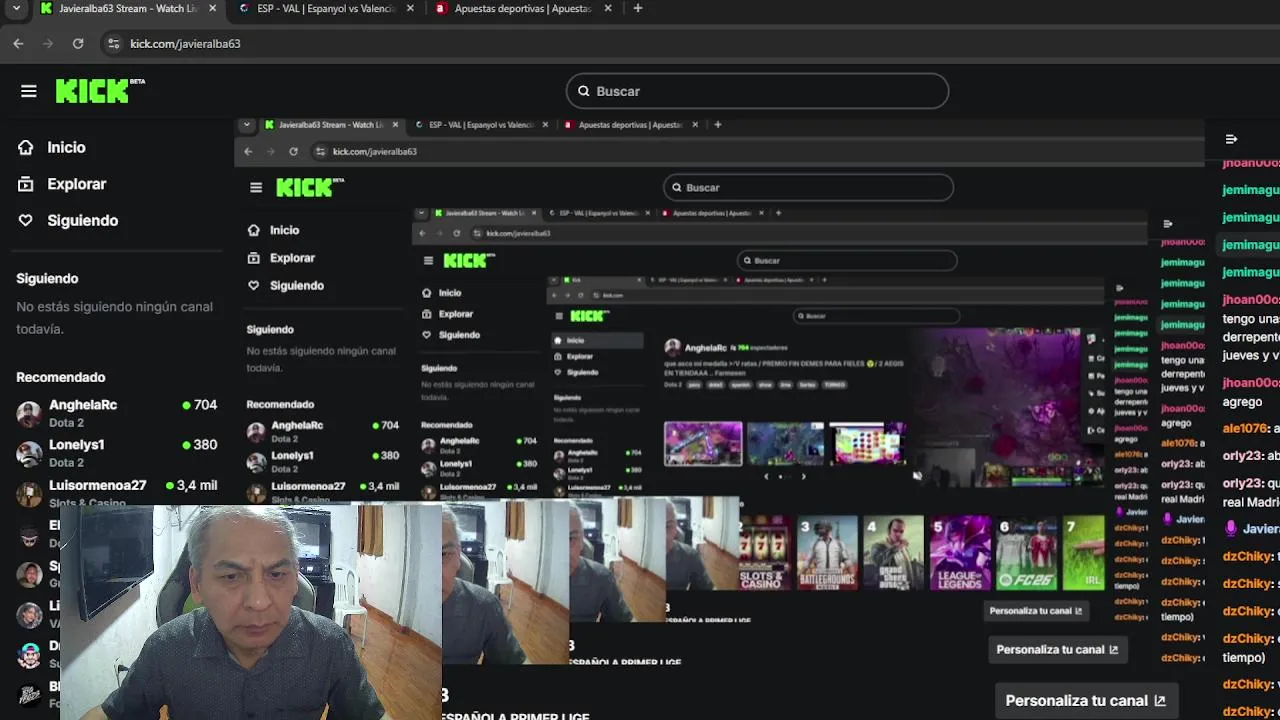Go forward in the outer browser

tap(48, 43)
